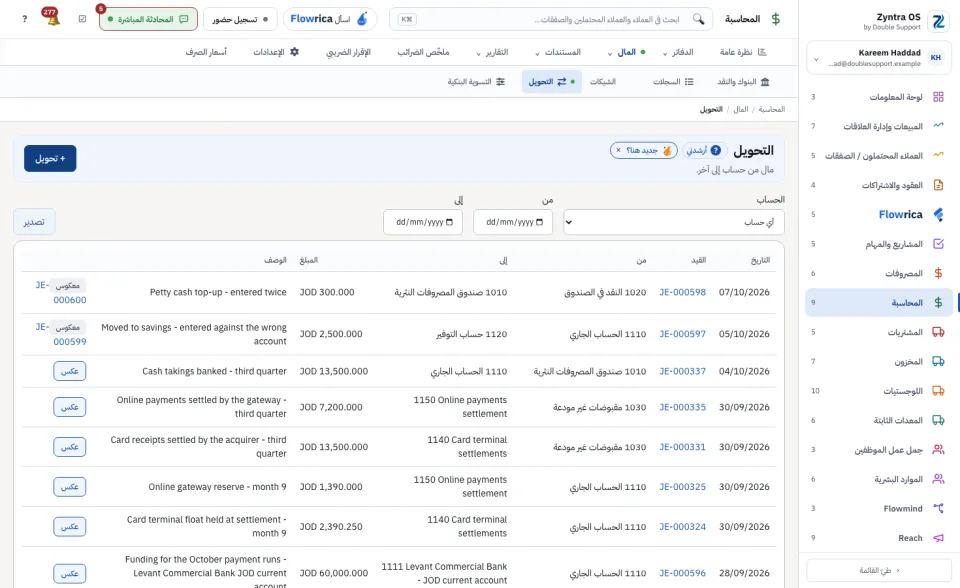
Task: Reverse the JE-000596 transfer
Action: pos(69,573)
